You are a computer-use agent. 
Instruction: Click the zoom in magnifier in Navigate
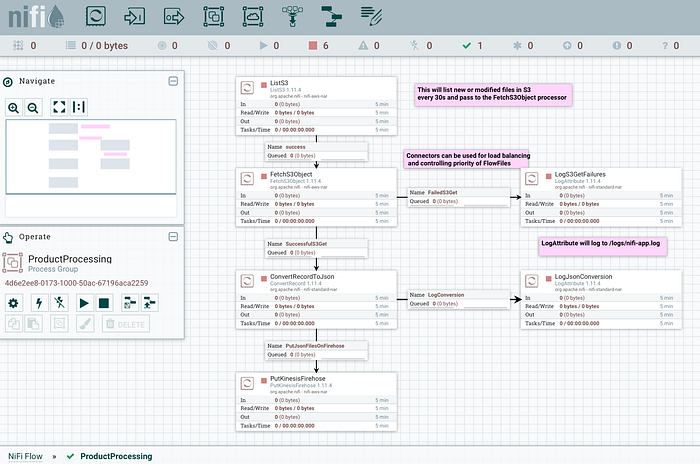(x=13, y=108)
